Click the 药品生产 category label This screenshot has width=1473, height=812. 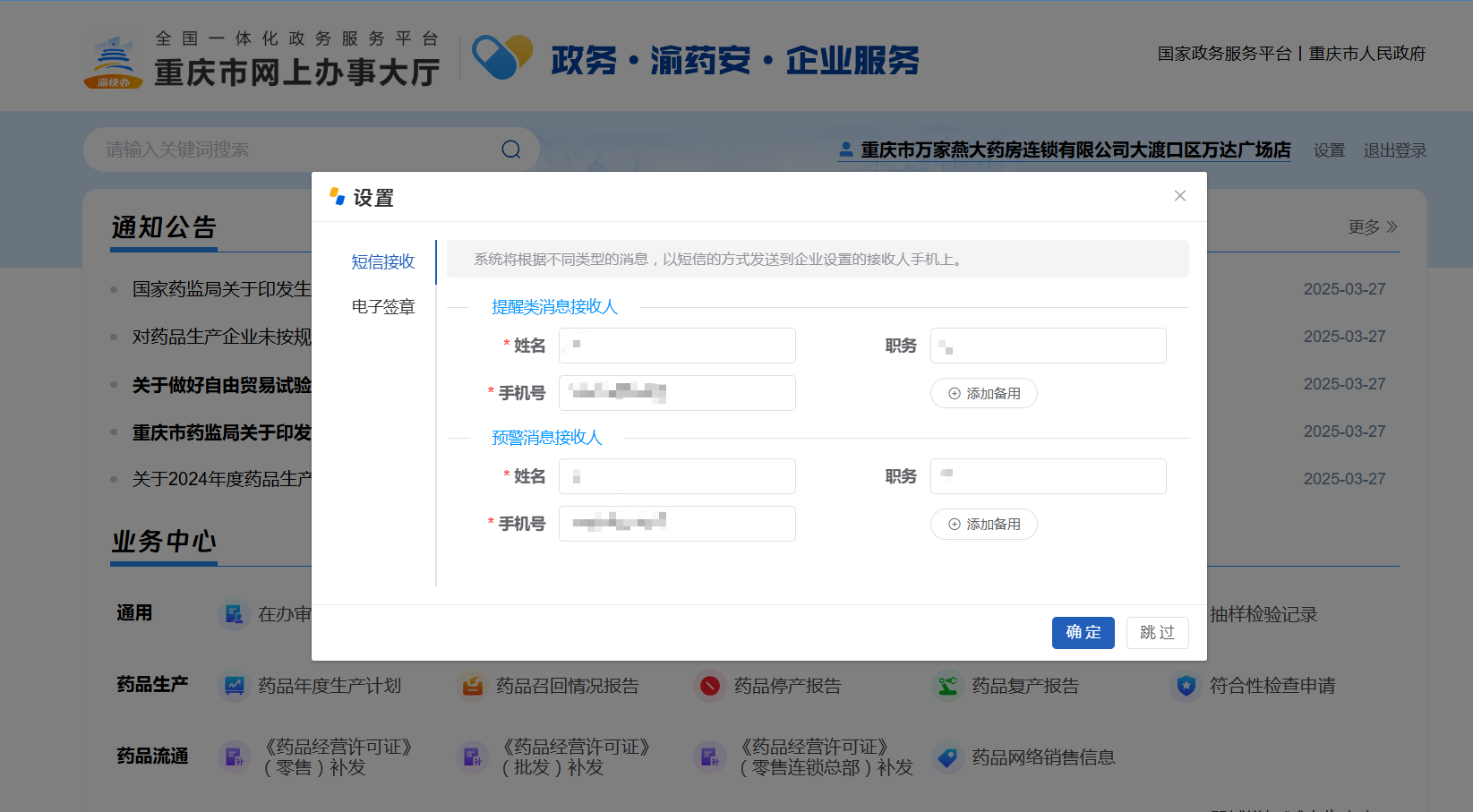point(152,685)
